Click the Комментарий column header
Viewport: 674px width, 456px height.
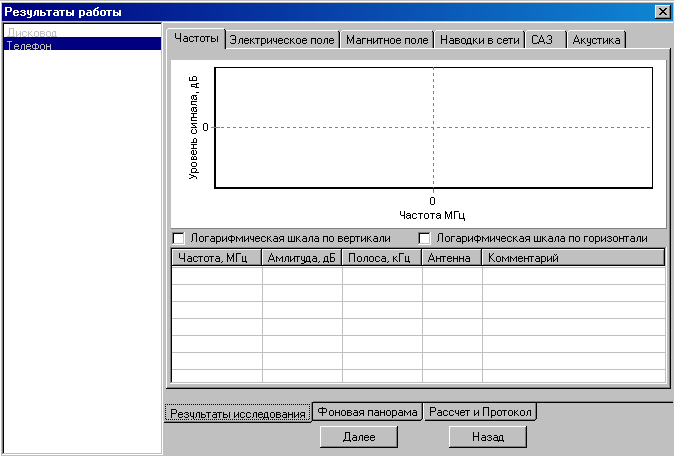click(574, 258)
